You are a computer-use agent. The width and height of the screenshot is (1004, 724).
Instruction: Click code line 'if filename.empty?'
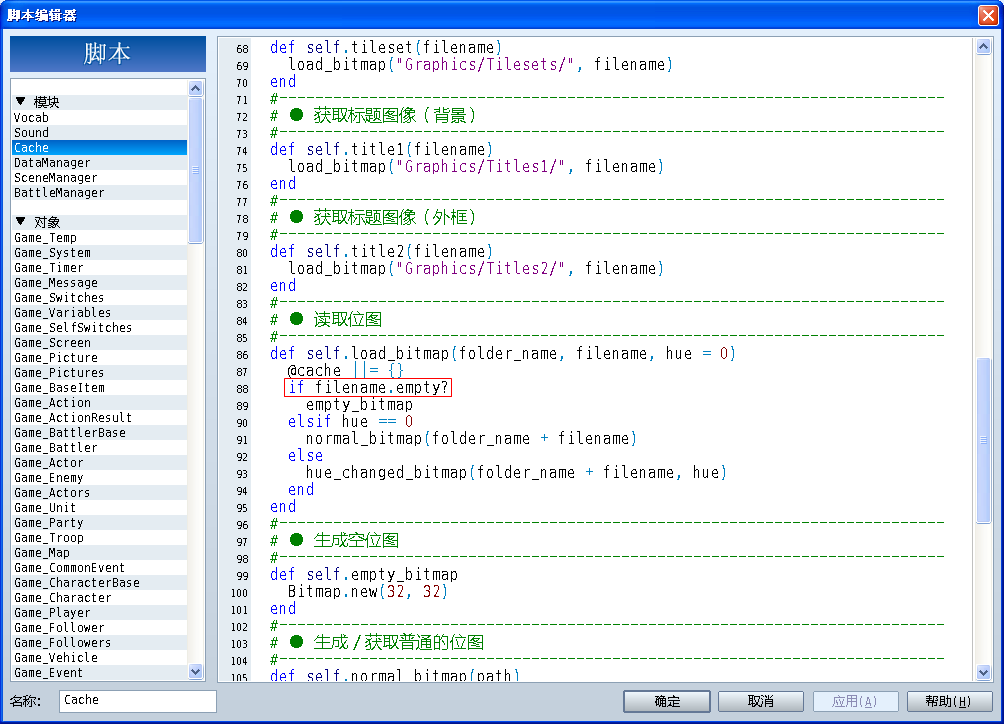[x=368, y=388]
